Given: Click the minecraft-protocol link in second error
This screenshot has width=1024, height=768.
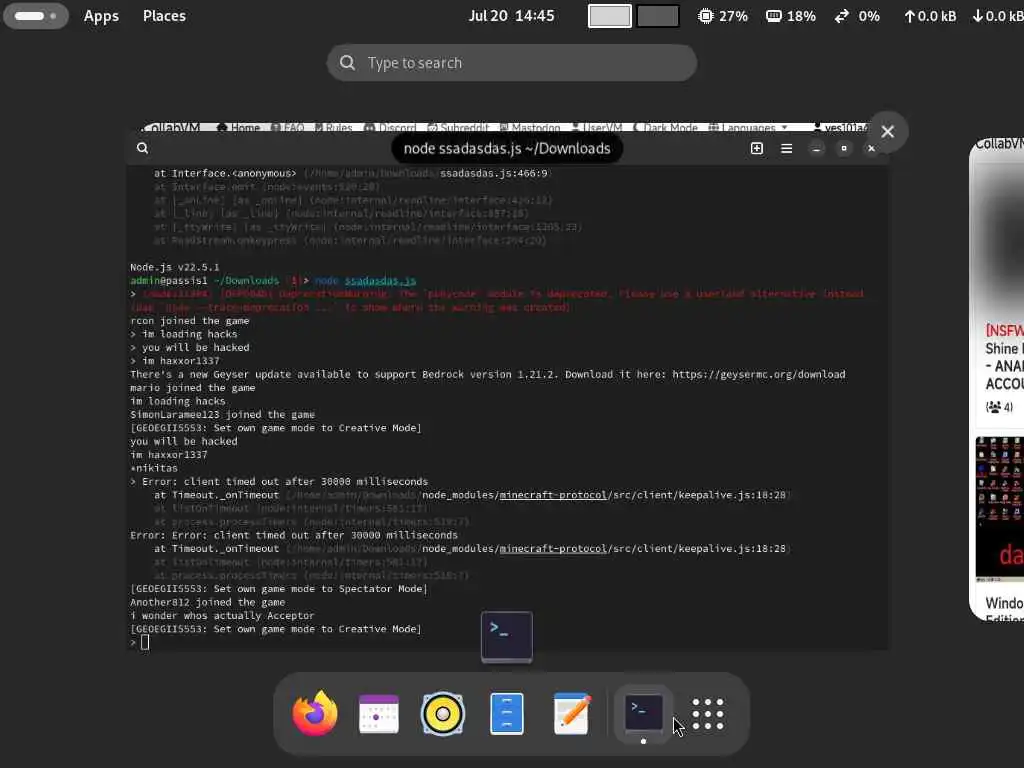Looking at the screenshot, I should point(552,549).
